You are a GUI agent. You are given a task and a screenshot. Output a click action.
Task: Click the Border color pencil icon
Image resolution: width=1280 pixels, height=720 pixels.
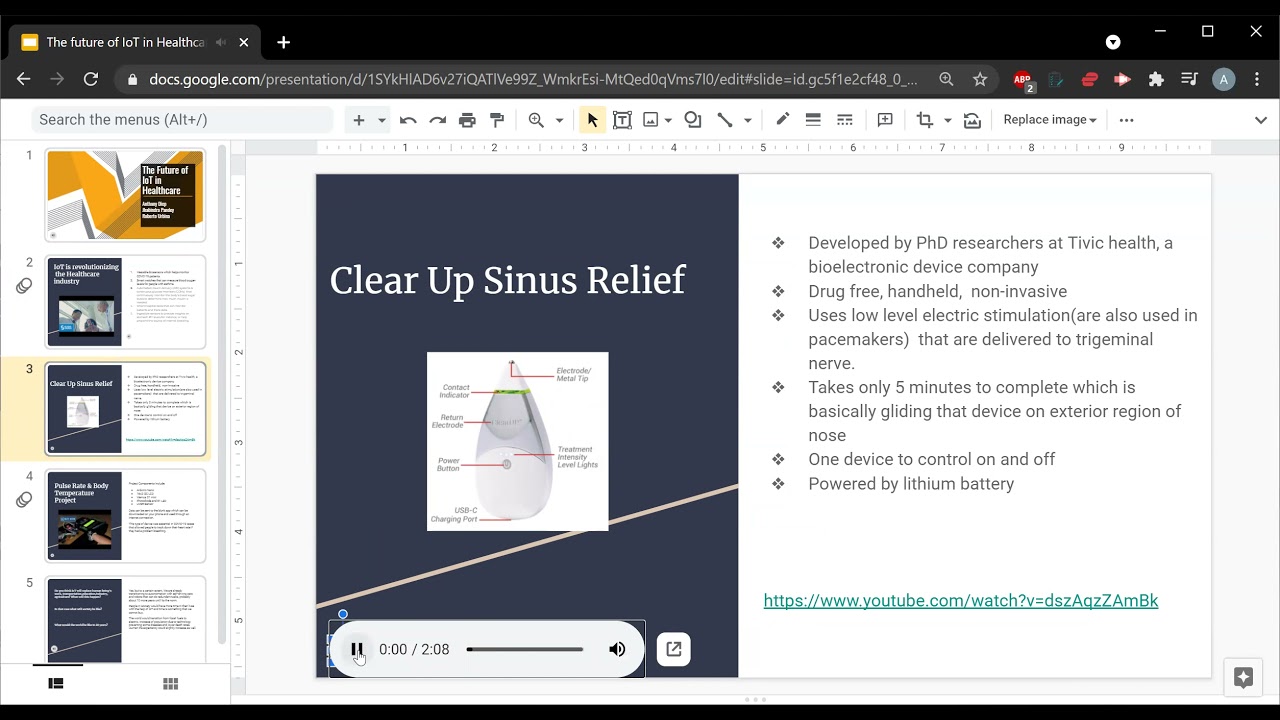[782, 120]
